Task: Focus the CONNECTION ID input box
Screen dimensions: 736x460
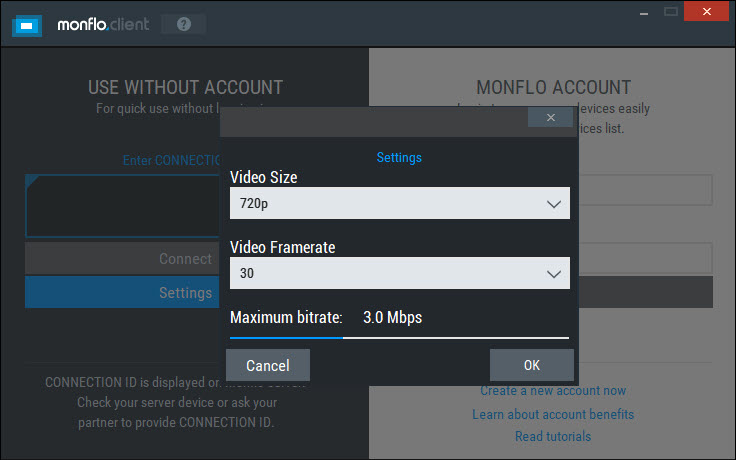Action: 122,206
